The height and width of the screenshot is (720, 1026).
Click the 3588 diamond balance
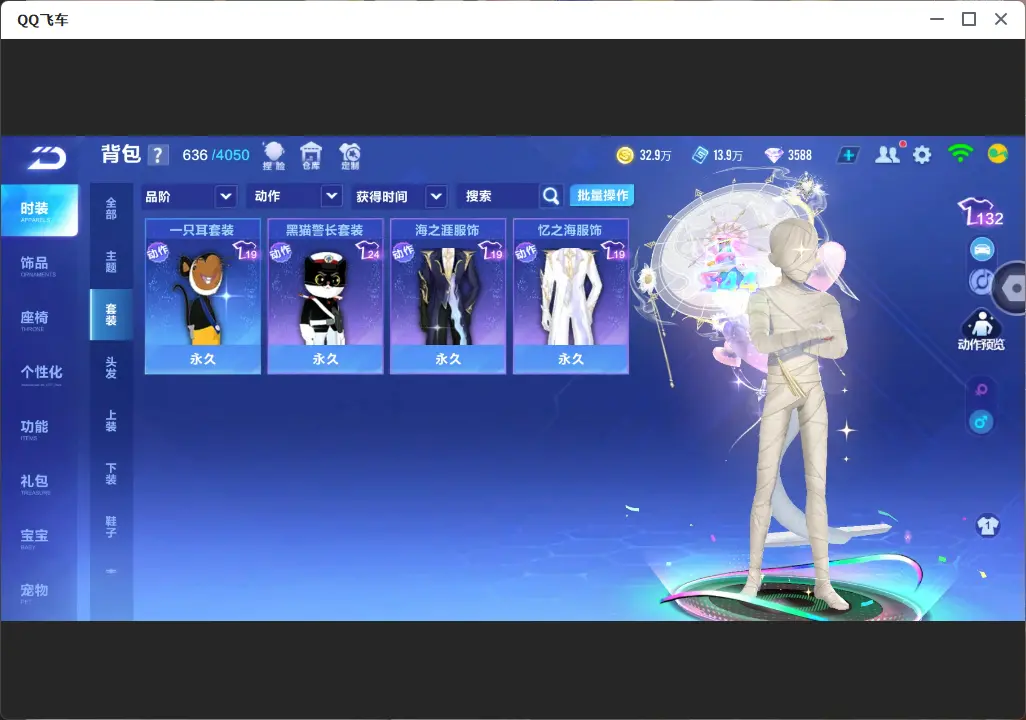coord(800,155)
